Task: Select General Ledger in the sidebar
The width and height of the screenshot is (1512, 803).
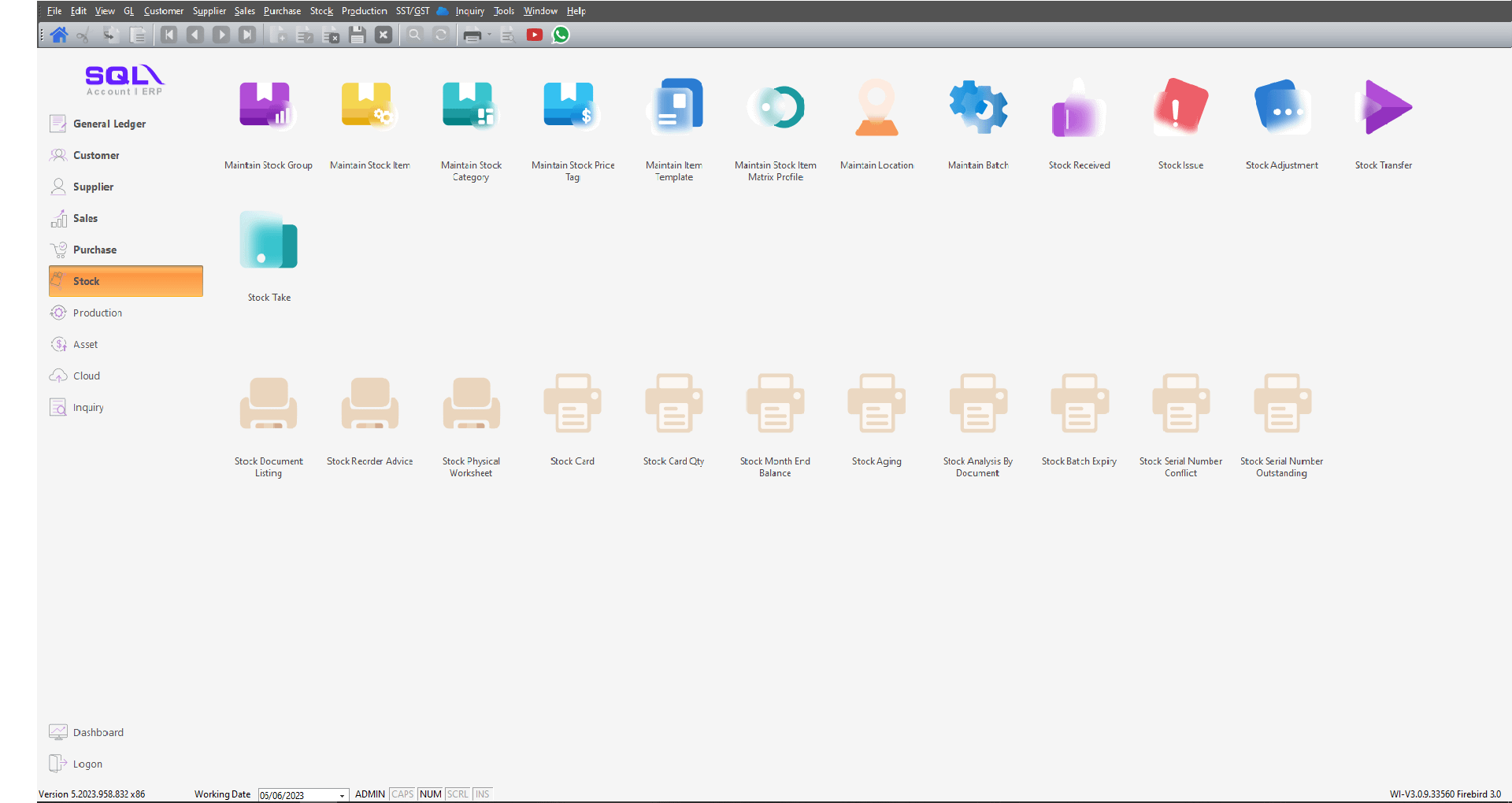Action: pos(109,124)
